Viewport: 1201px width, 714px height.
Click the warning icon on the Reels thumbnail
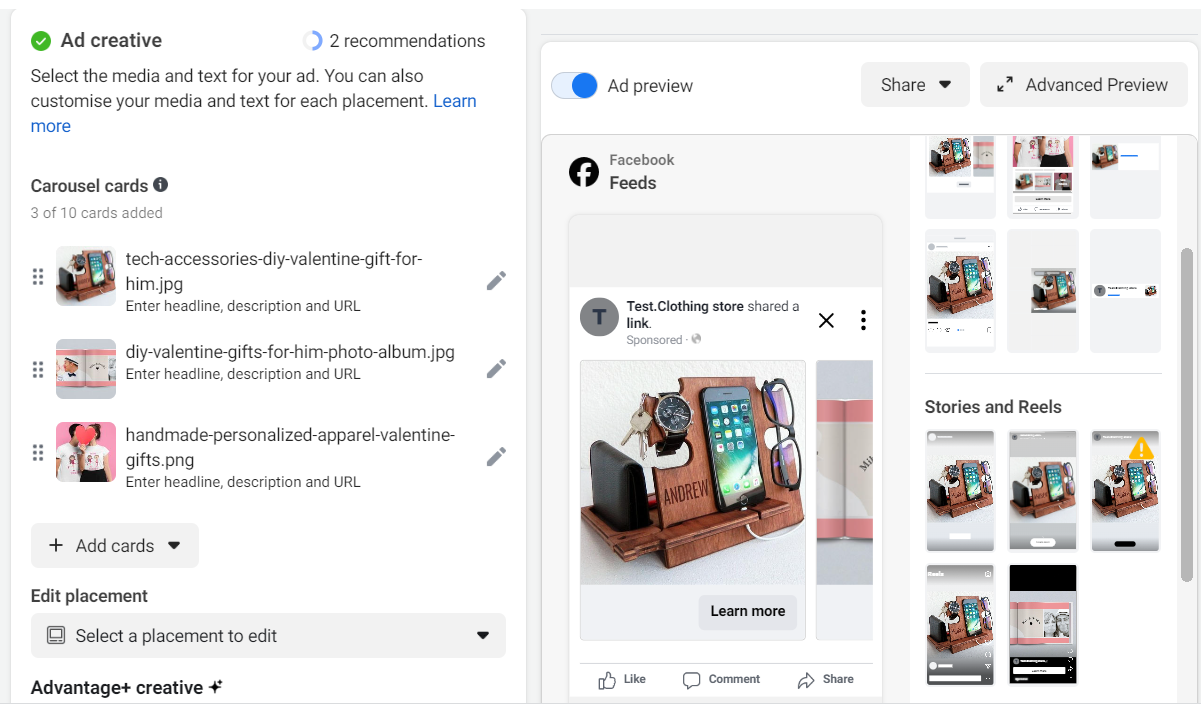pyautogui.click(x=1140, y=450)
